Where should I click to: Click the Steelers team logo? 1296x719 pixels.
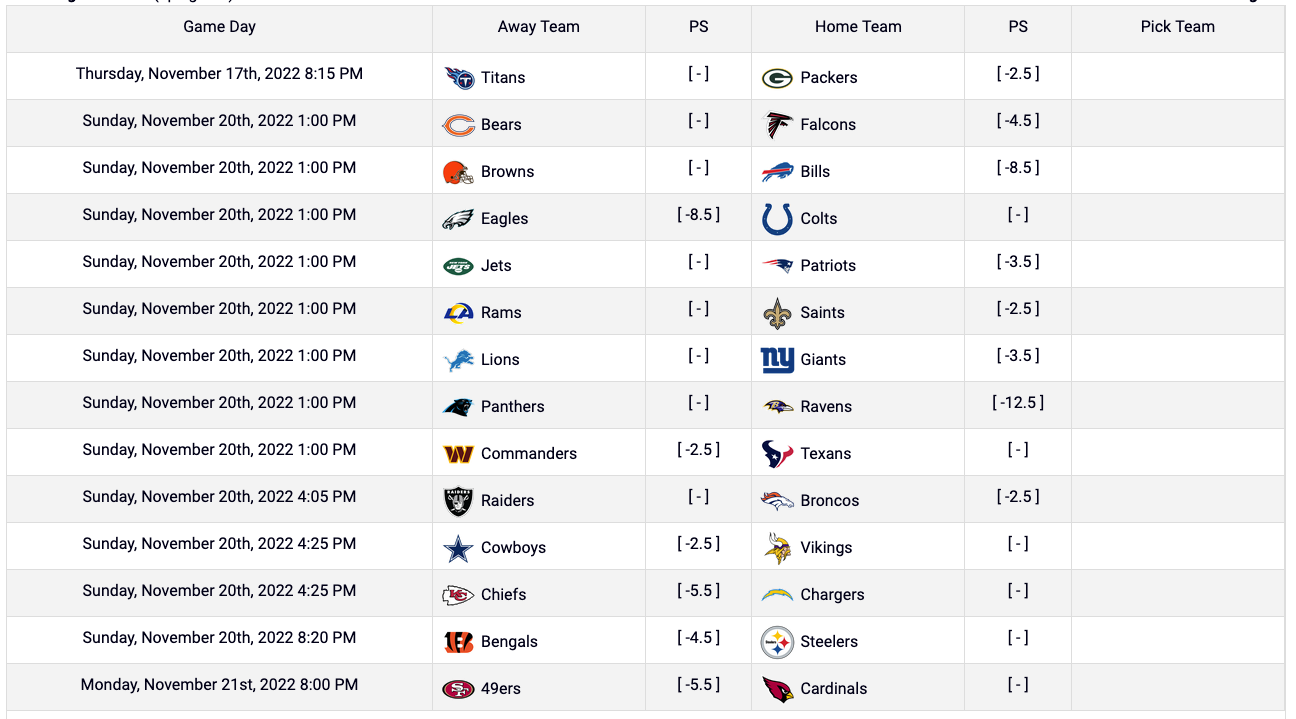click(x=777, y=642)
